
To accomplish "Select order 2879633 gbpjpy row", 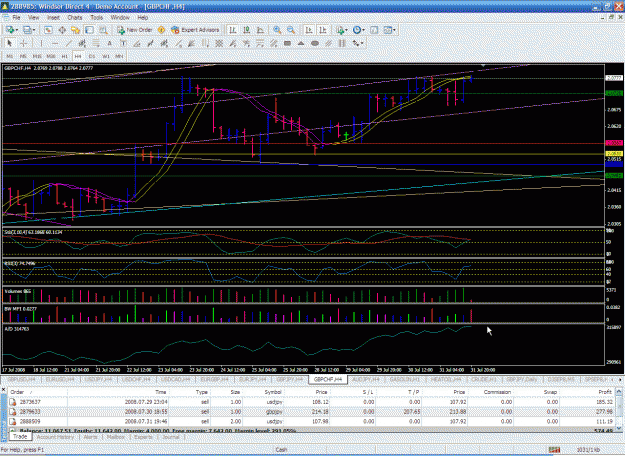I will pyautogui.click(x=311, y=411).
